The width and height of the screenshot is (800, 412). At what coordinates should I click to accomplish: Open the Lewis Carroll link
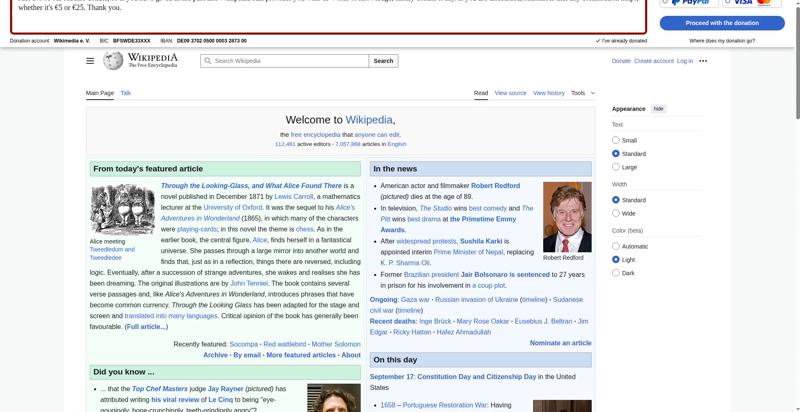[293, 196]
